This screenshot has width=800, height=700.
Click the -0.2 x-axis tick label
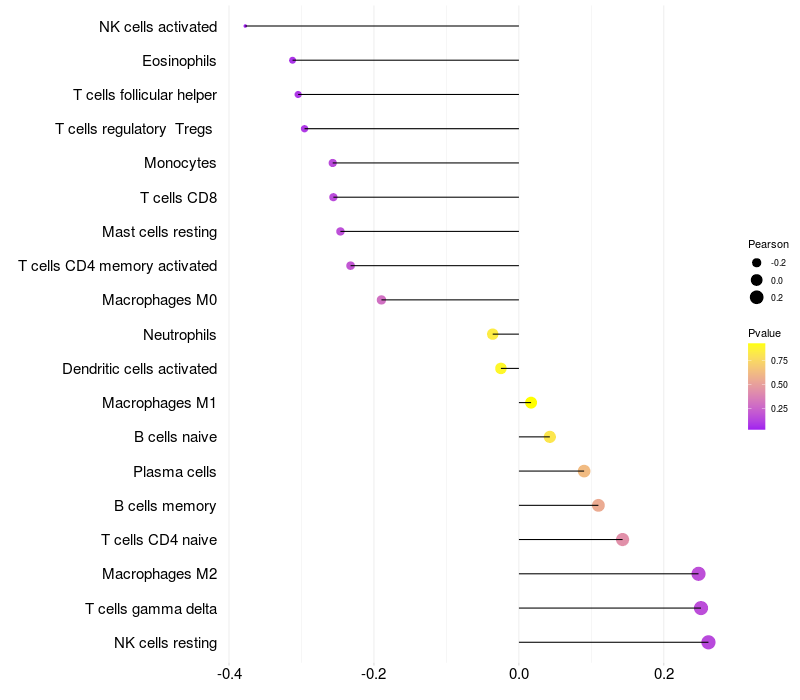click(x=373, y=674)
